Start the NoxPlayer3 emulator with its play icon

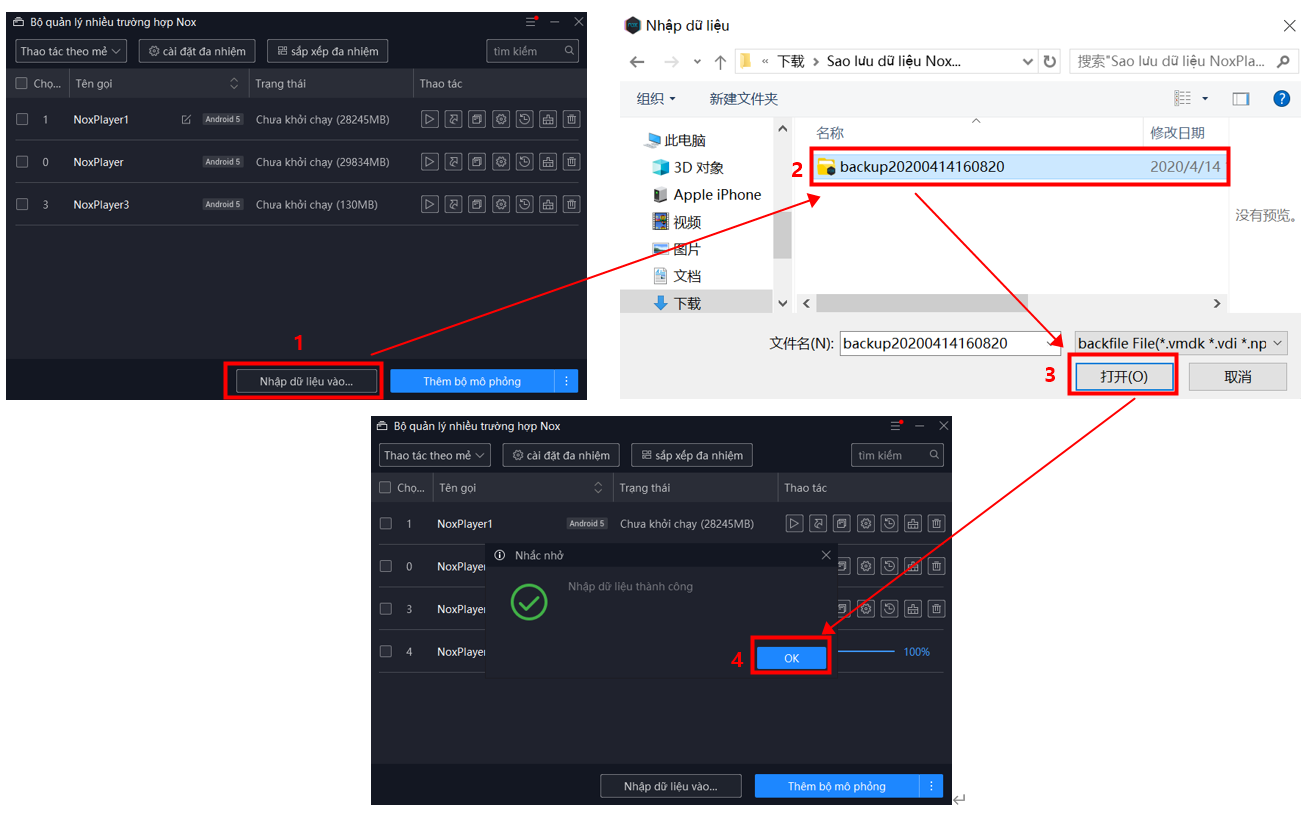(x=430, y=204)
